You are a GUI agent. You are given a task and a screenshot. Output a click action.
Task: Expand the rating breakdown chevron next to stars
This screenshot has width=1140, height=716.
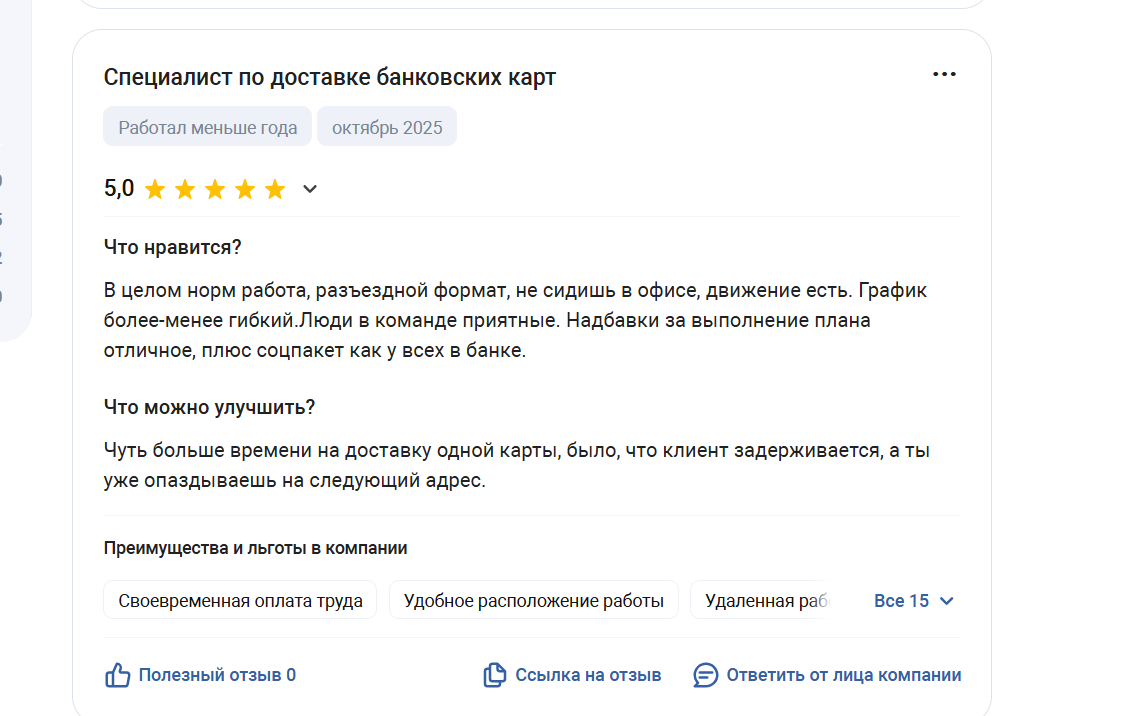click(310, 189)
